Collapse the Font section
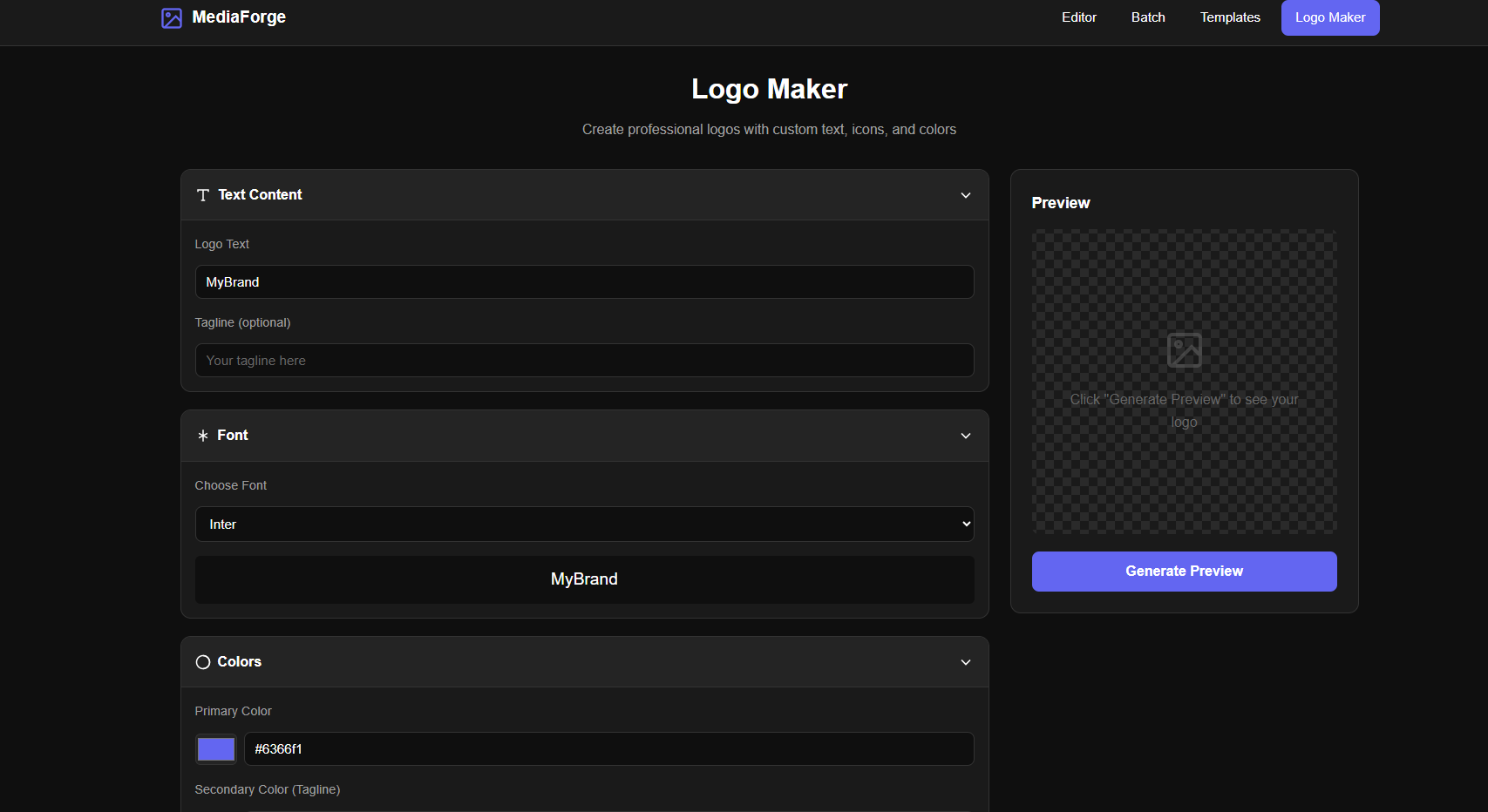This screenshot has width=1488, height=812. pos(966,436)
